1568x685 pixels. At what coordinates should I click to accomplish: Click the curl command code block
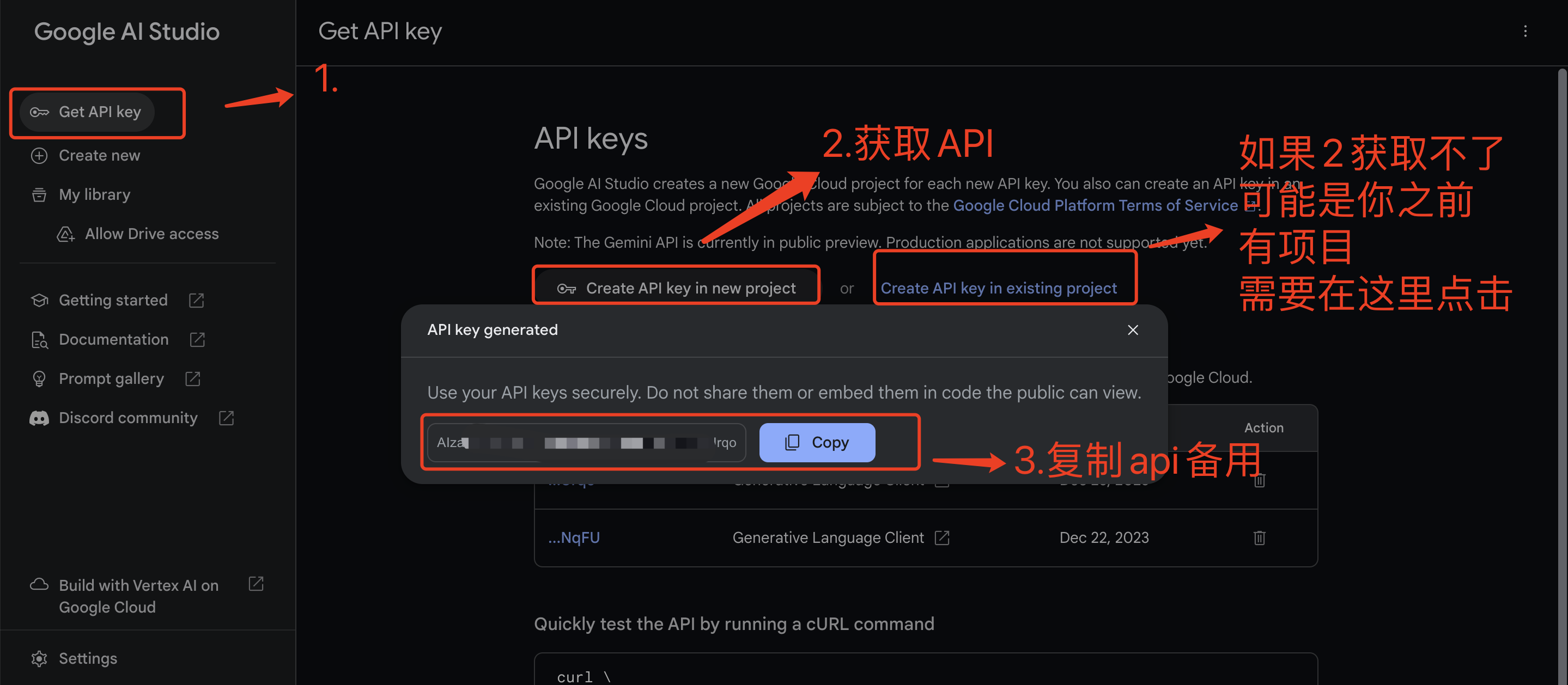926,669
